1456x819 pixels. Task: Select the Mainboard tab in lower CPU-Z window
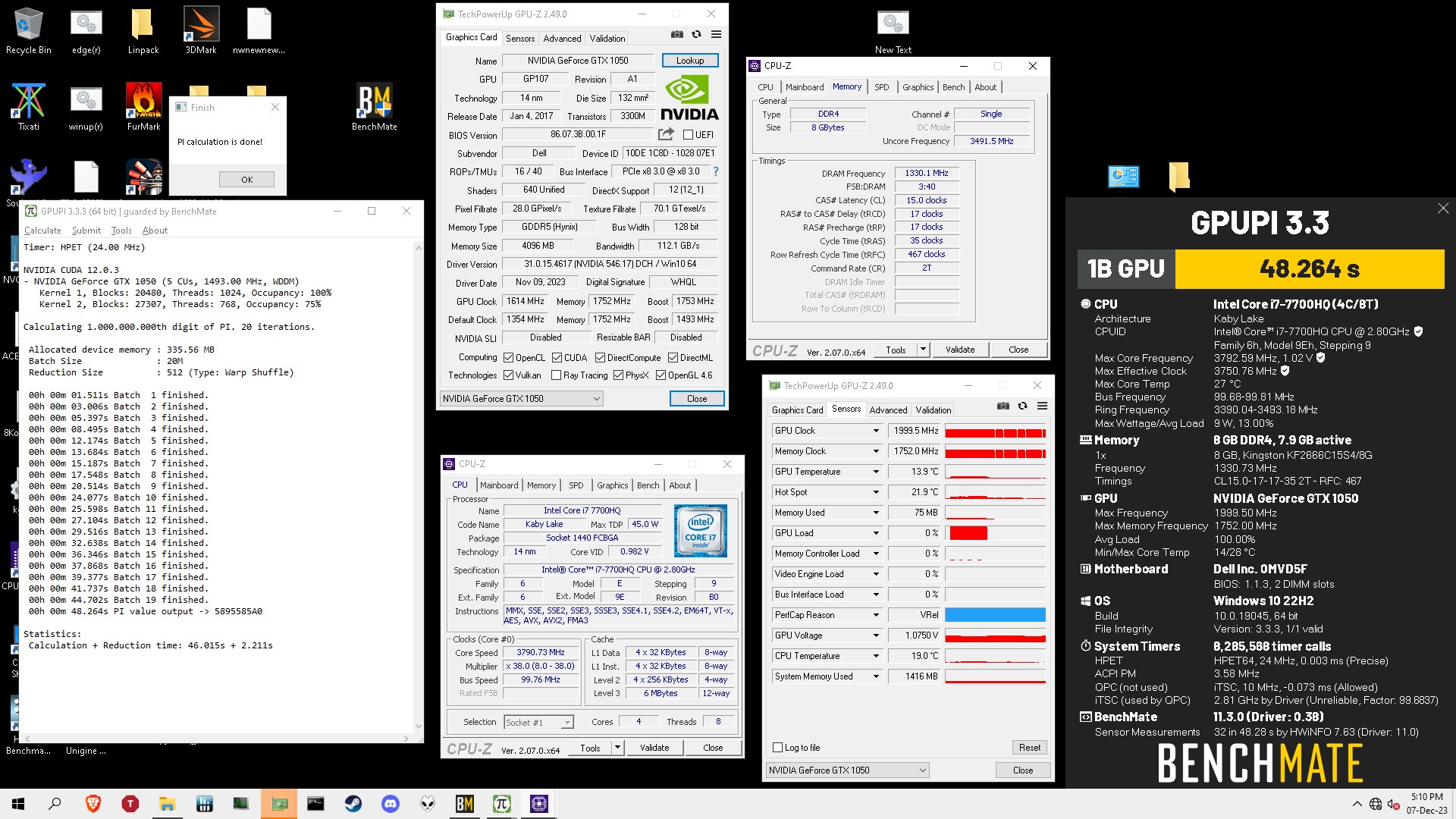tap(499, 485)
